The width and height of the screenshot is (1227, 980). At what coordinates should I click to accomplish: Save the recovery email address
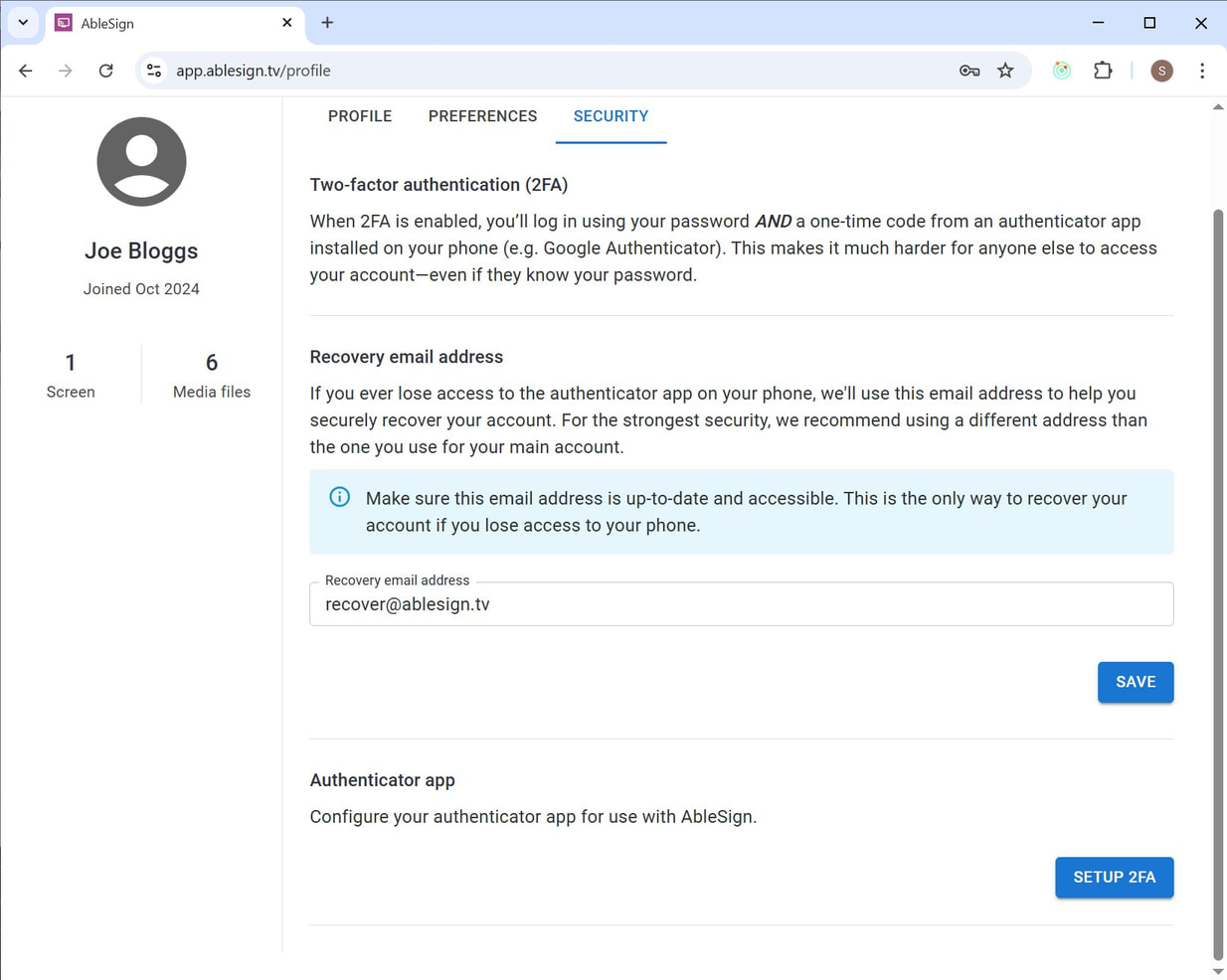pos(1135,682)
